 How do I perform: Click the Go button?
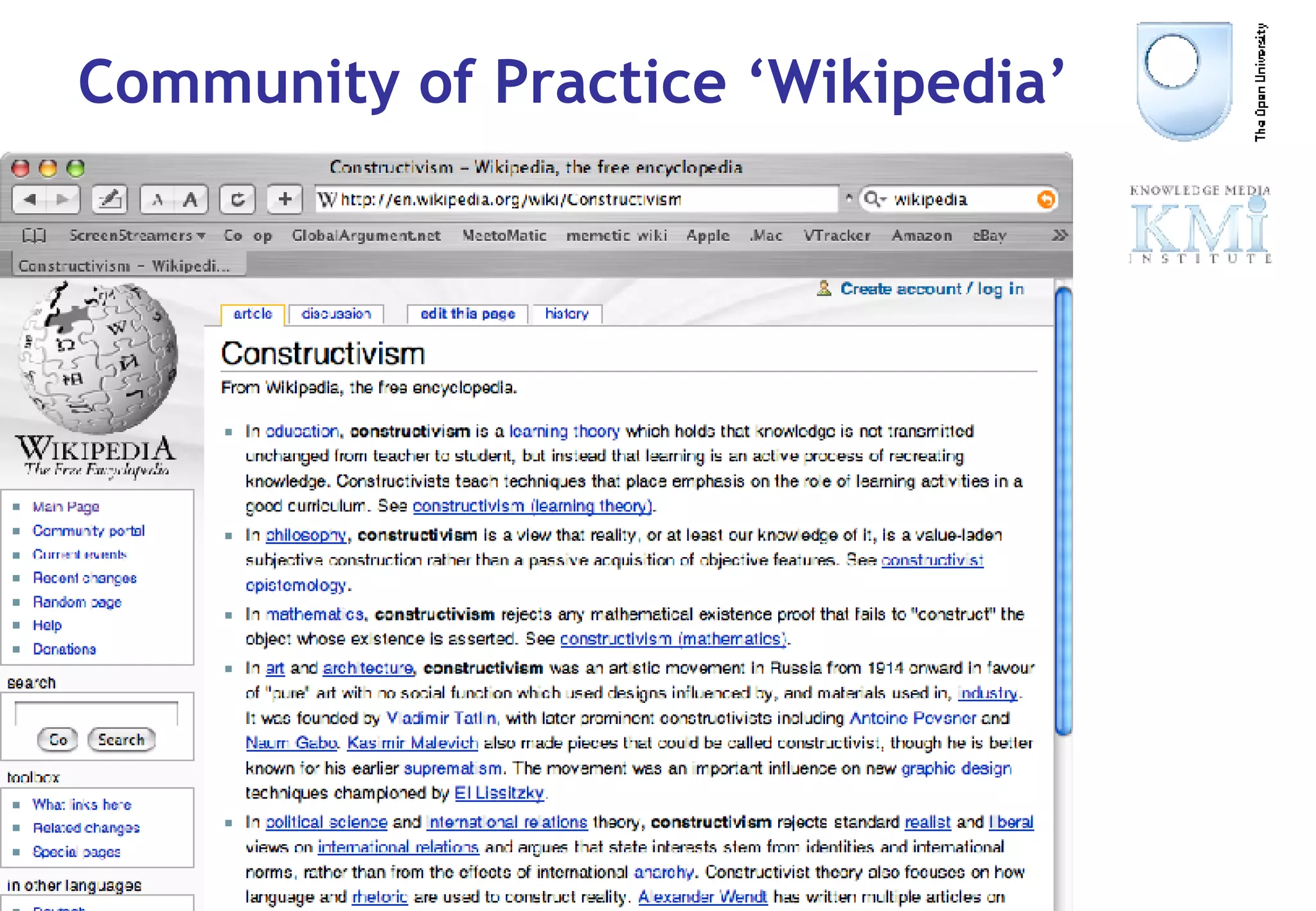pos(58,740)
